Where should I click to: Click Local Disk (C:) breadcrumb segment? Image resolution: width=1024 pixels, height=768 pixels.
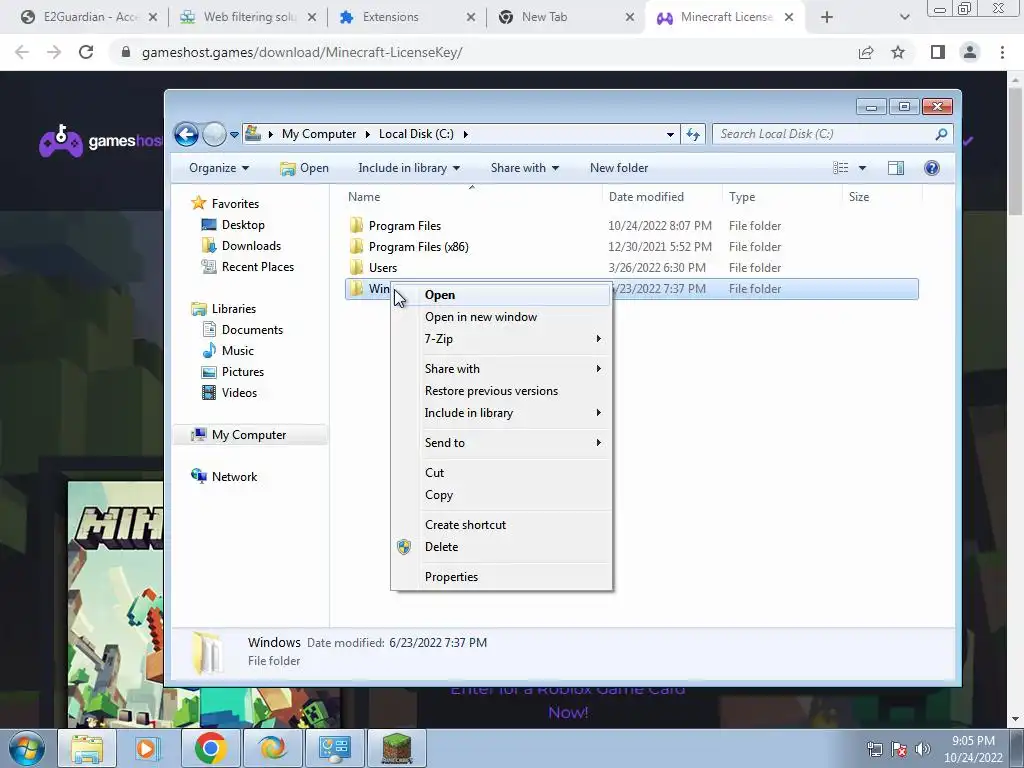tap(416, 134)
